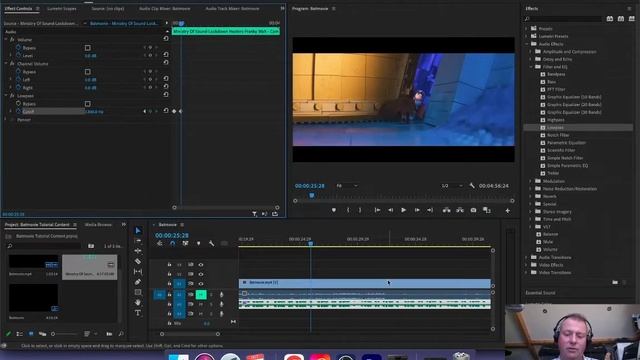The width and height of the screenshot is (640, 360).
Task: Expand the Amplitude and Compression folder
Action: [x=531, y=52]
